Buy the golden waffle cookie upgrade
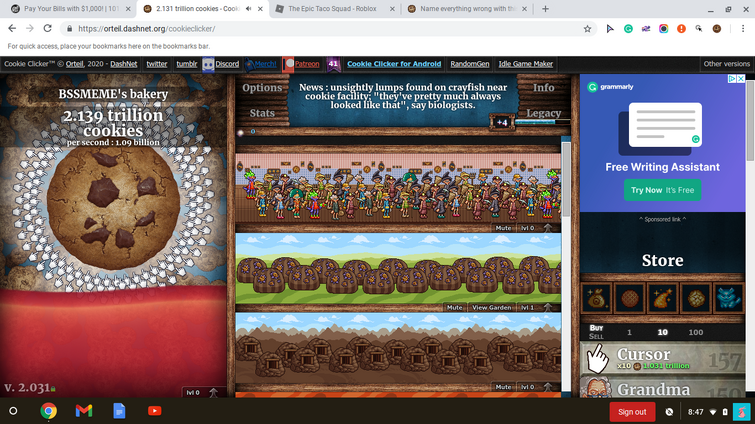This screenshot has height=424, width=755. click(x=696, y=298)
